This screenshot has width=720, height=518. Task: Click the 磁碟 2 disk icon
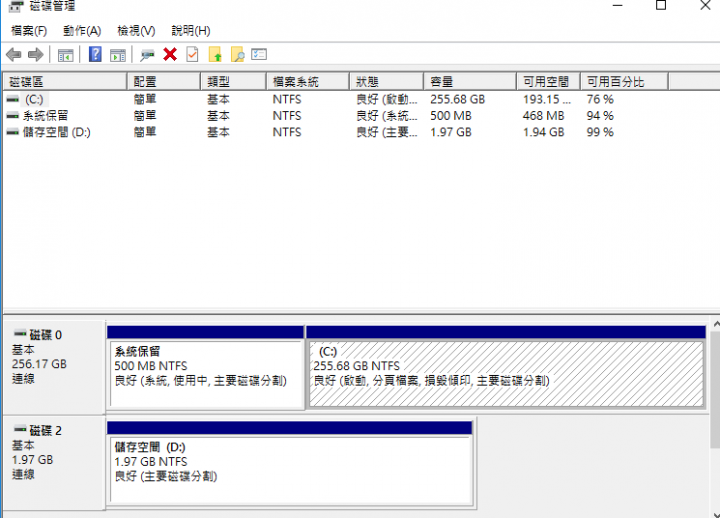point(20,429)
